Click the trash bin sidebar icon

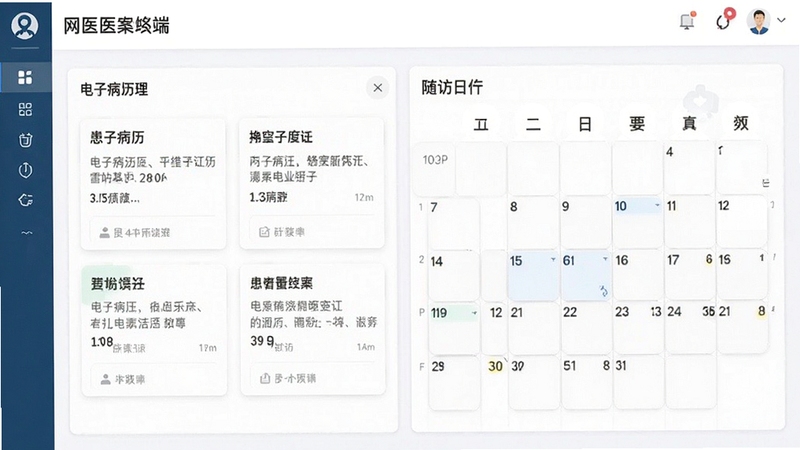[x=26, y=140]
